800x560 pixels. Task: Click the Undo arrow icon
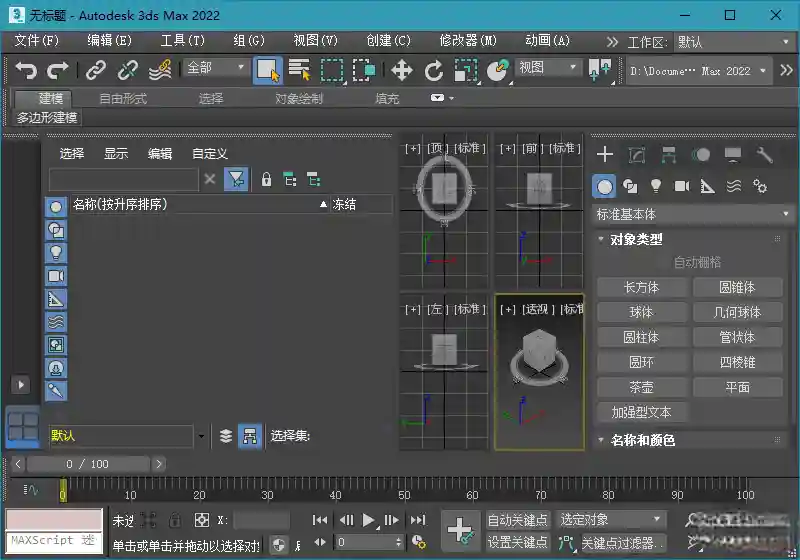click(x=26, y=69)
